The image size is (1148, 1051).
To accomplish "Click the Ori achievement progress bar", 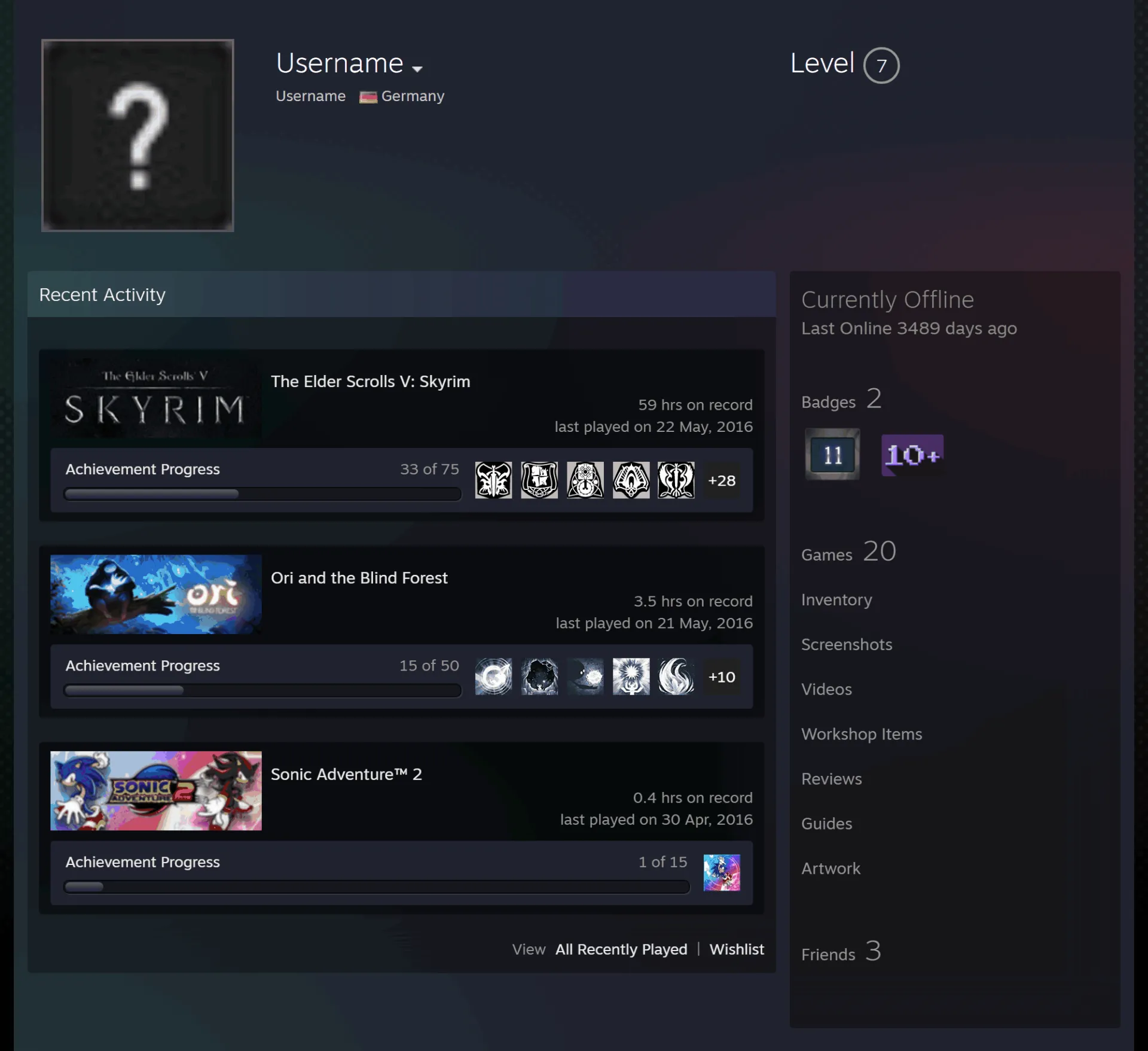I will (262, 690).
